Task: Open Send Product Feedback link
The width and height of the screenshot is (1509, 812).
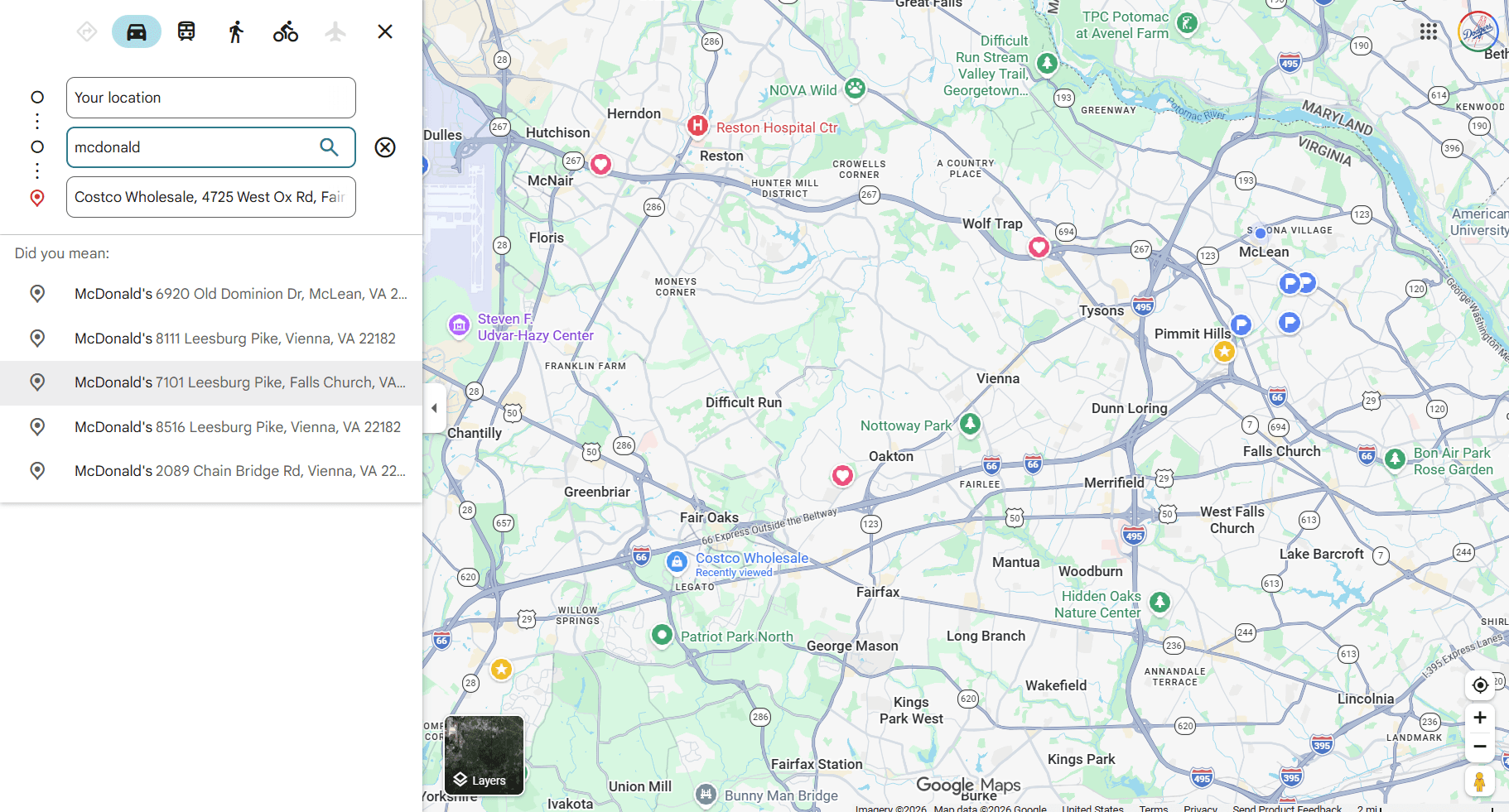Action: click(1287, 808)
